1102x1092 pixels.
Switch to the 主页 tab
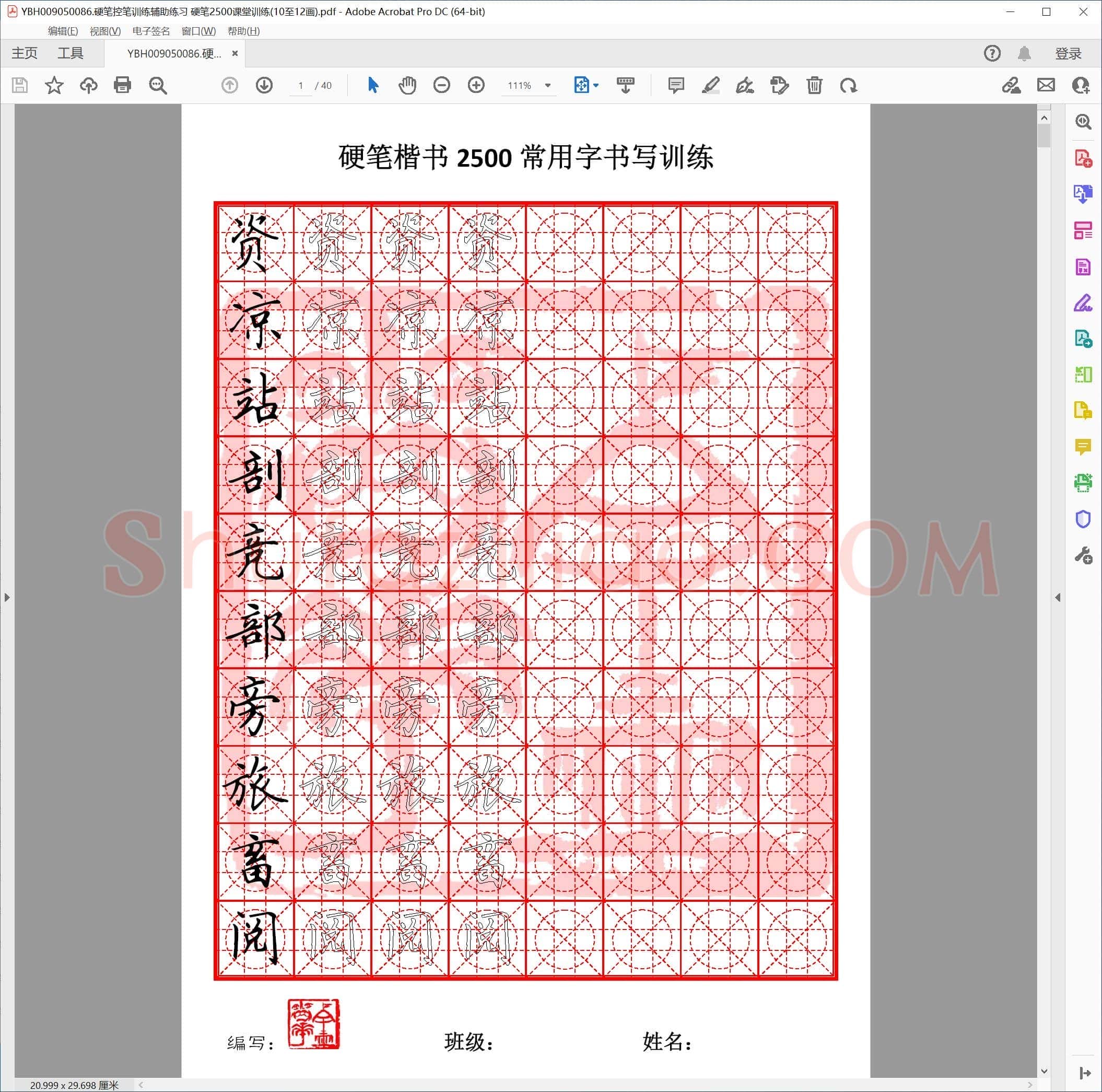tap(25, 54)
